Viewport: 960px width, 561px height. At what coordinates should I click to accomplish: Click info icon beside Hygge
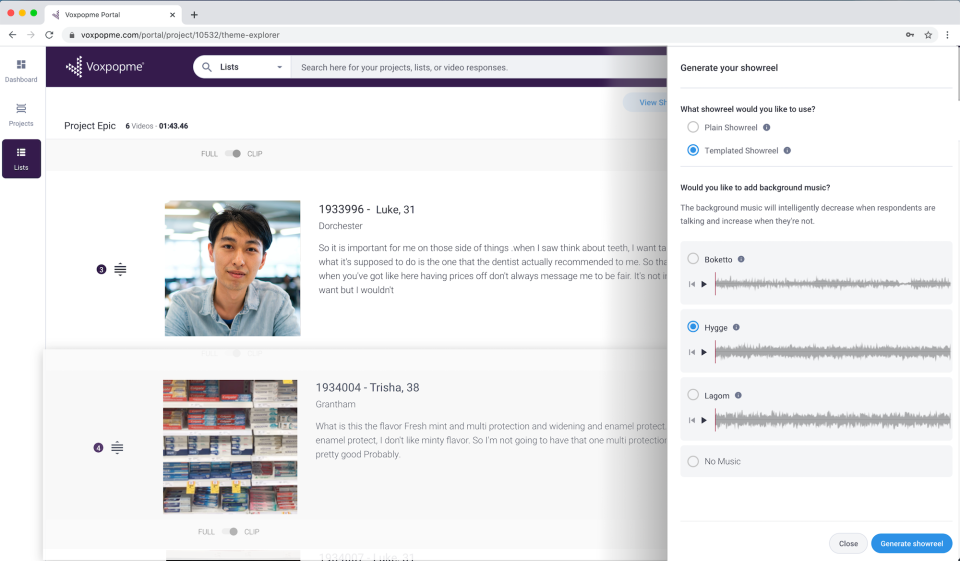point(737,327)
